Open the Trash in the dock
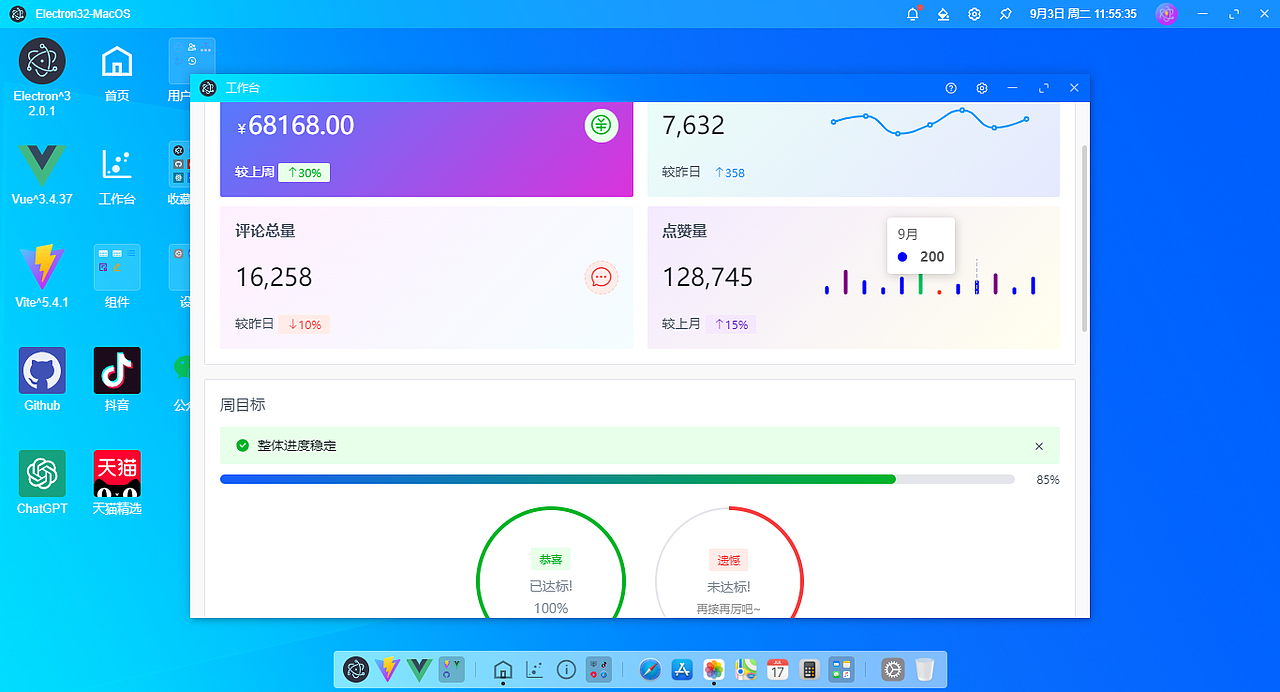Screen dimensions: 1280x692 [925, 669]
